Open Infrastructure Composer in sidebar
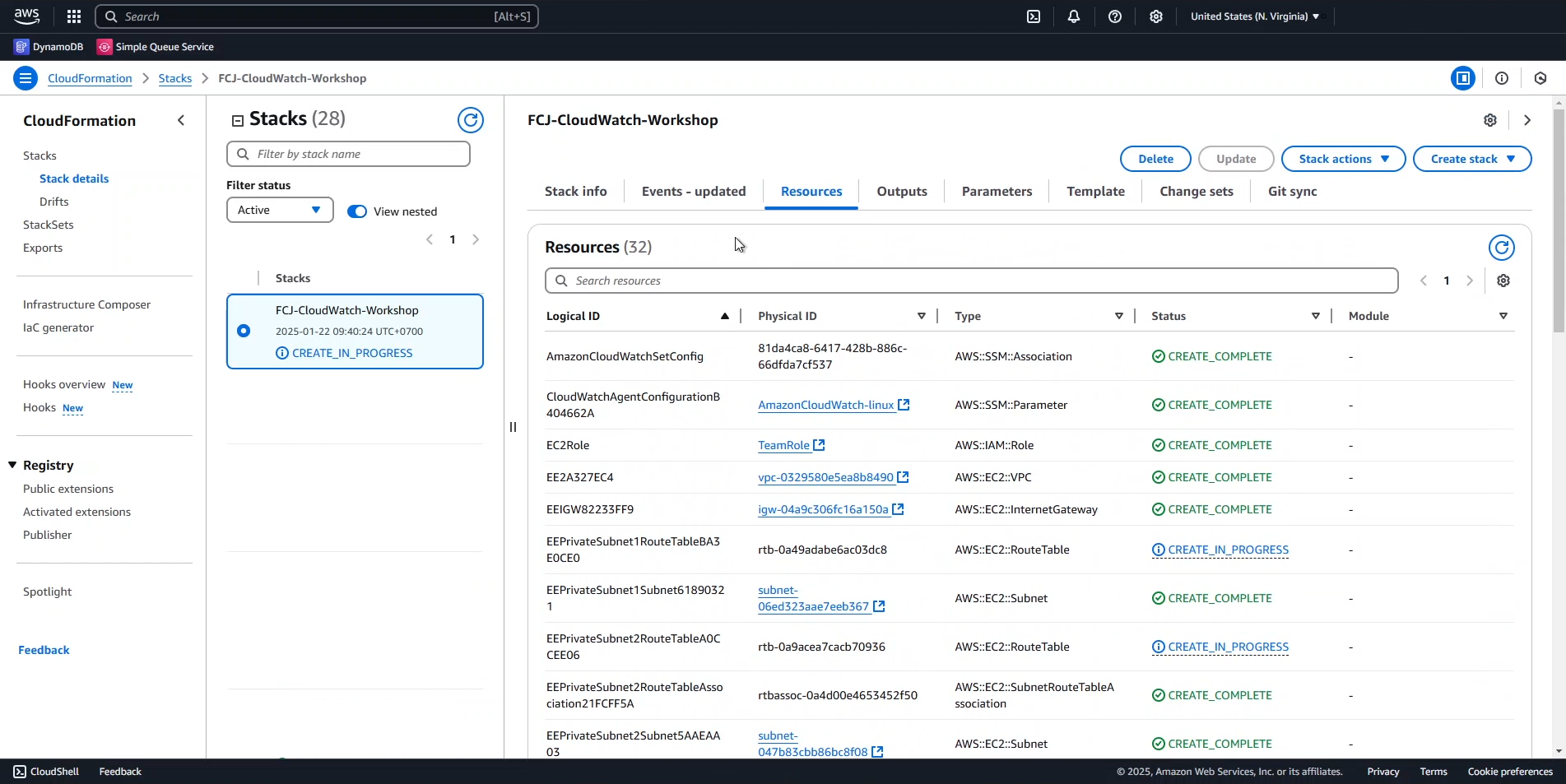This screenshot has width=1566, height=784. 86,304
